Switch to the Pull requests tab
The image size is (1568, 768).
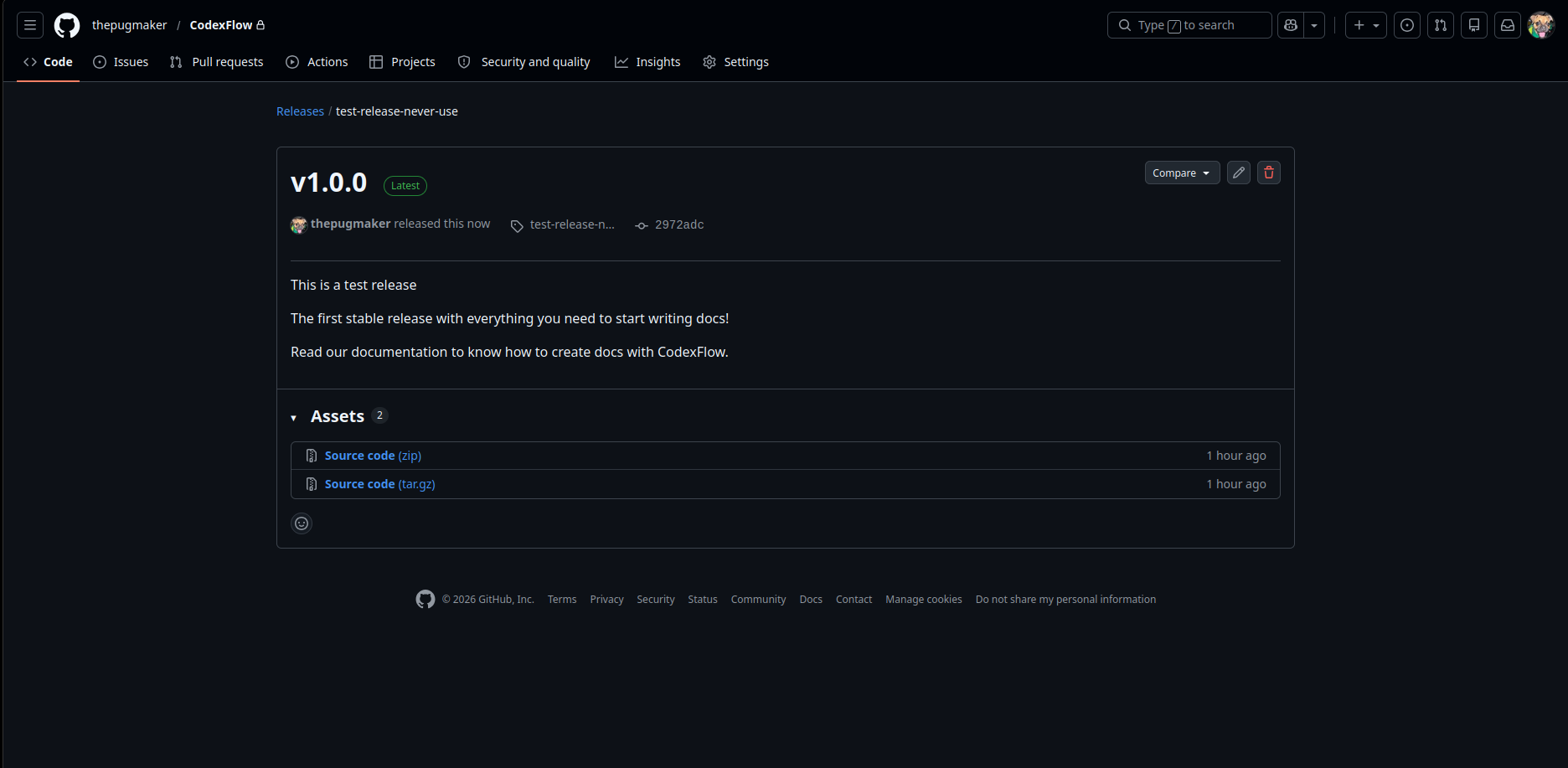[x=216, y=62]
